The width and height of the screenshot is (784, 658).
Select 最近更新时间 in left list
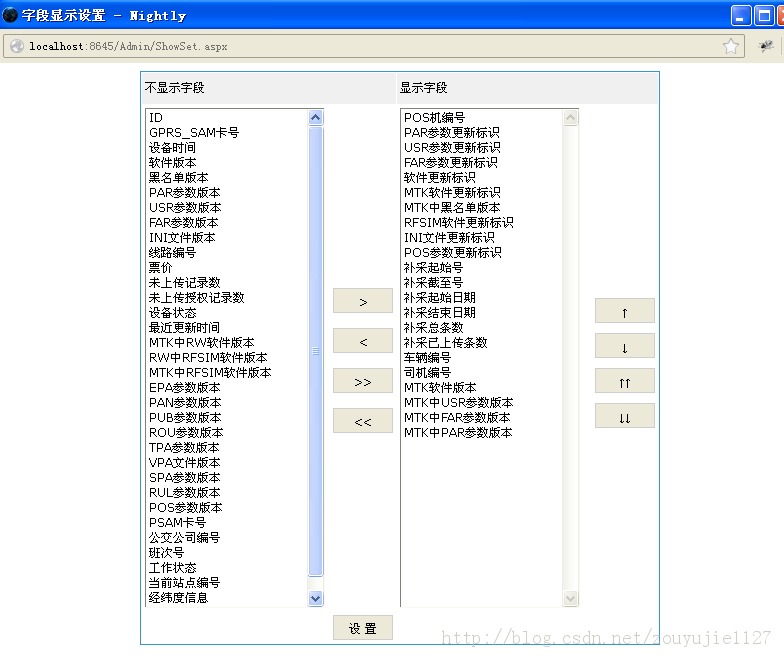click(228, 328)
